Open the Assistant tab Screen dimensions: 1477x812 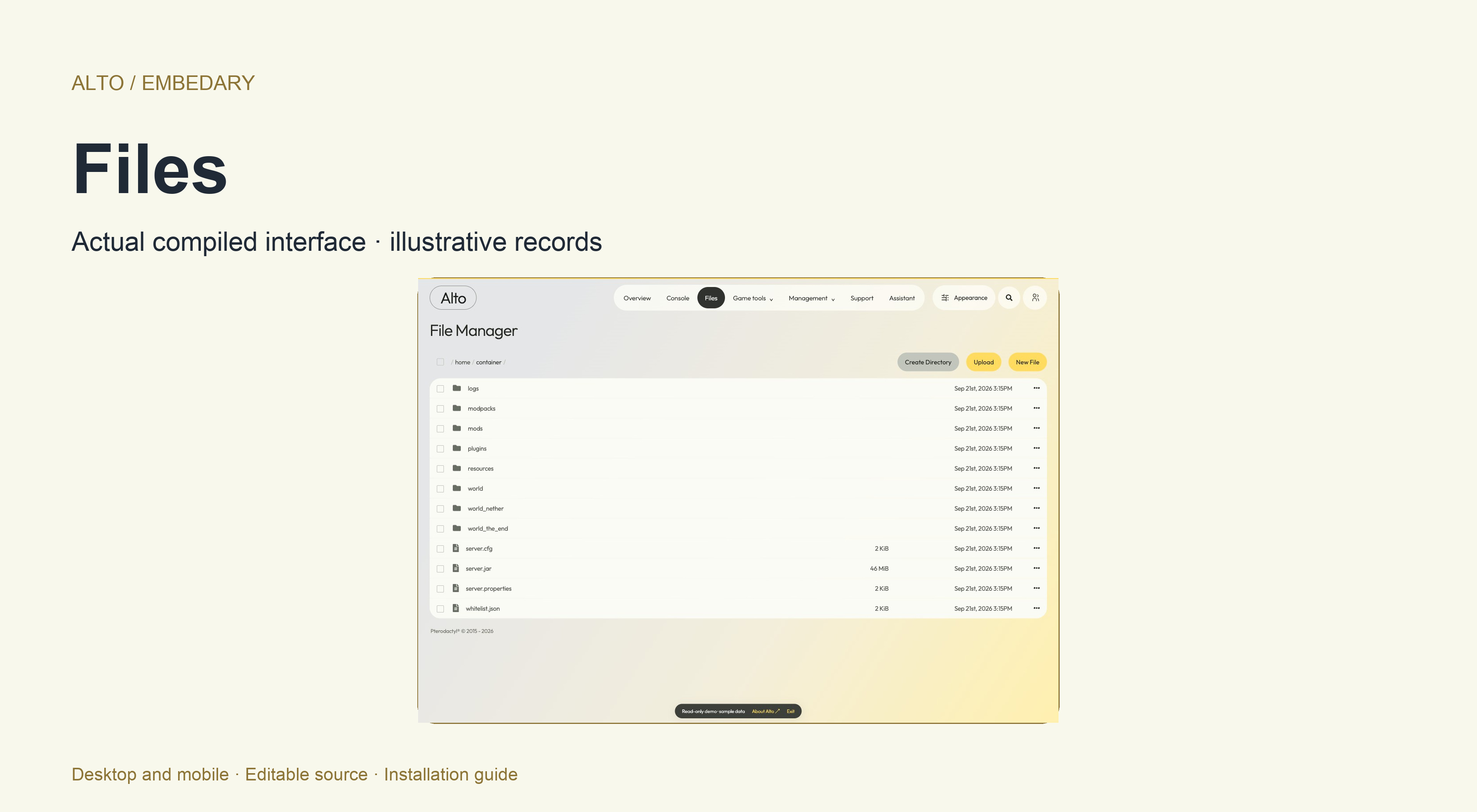pos(902,298)
